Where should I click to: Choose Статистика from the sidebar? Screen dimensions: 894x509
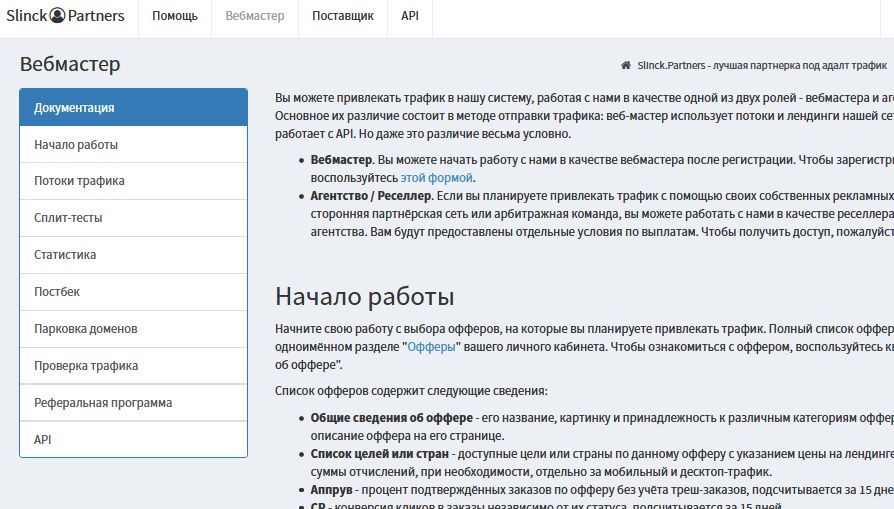pos(133,255)
